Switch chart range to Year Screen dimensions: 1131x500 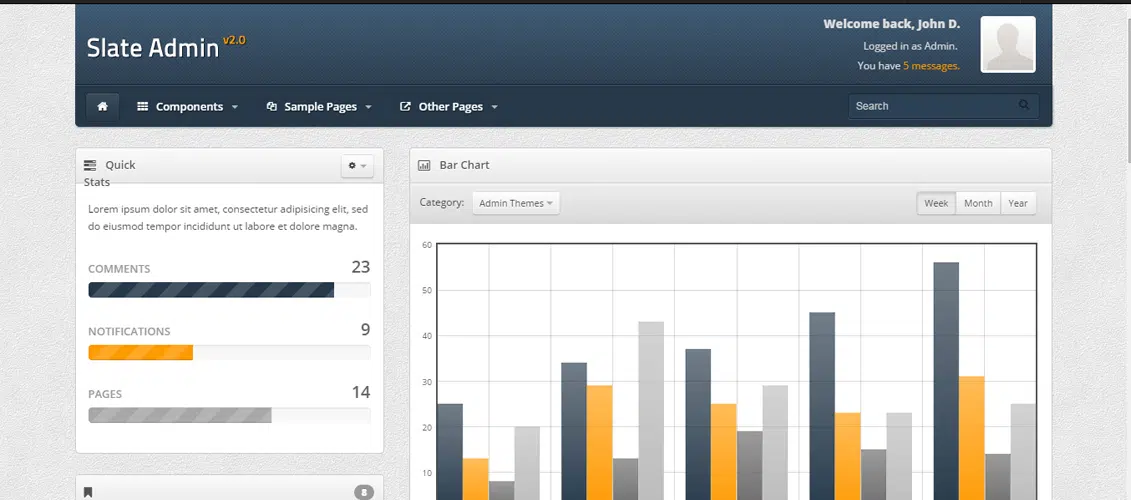click(x=1018, y=203)
